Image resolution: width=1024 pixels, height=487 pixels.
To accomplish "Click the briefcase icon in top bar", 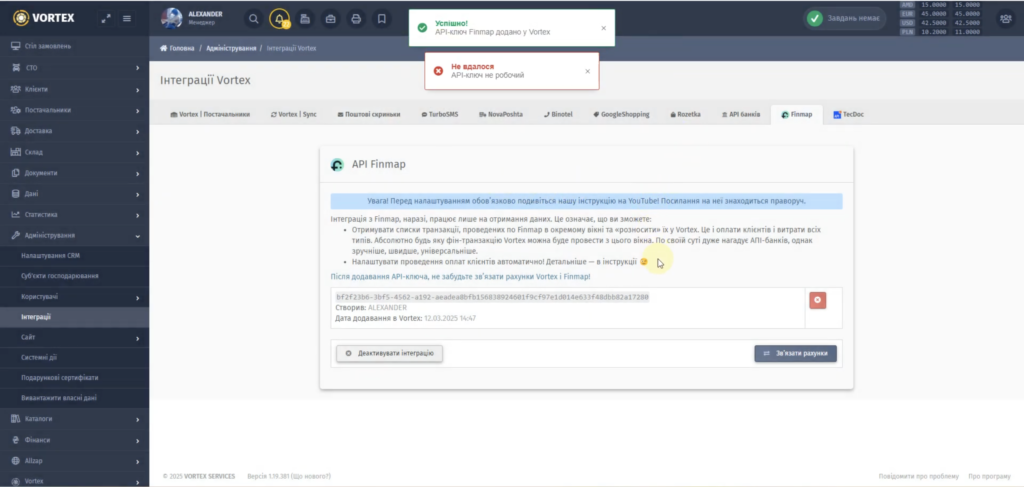I will 330,19.
